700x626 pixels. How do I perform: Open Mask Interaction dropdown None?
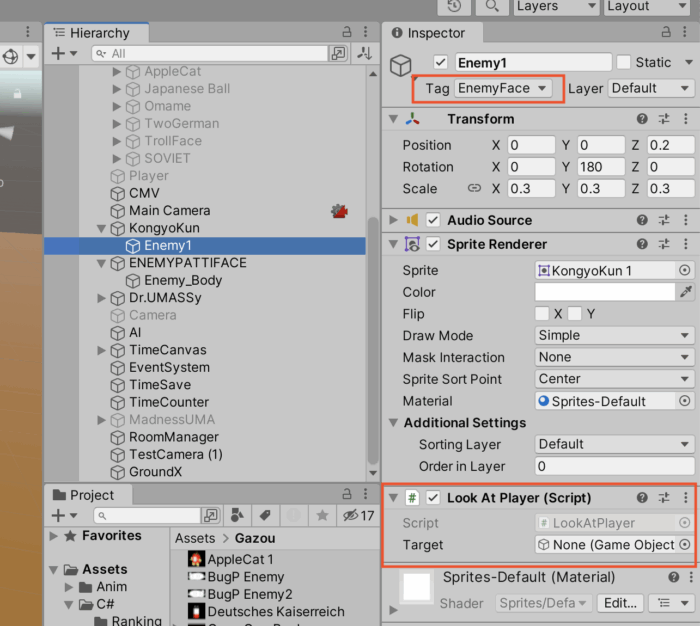(614, 357)
